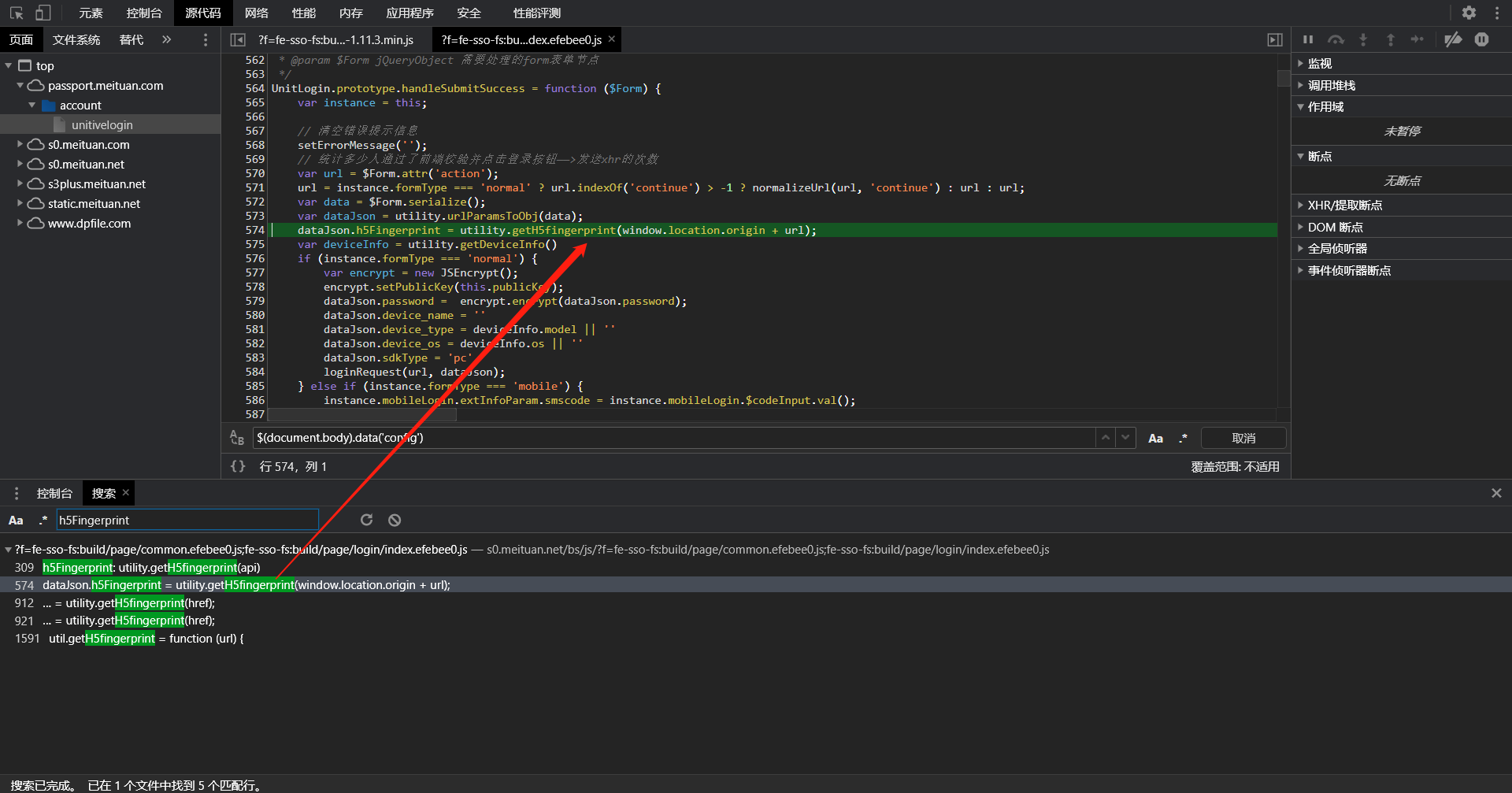The width and height of the screenshot is (1512, 793).
Task: Collapse passport.meituan.com domain node
Action: coord(20,86)
